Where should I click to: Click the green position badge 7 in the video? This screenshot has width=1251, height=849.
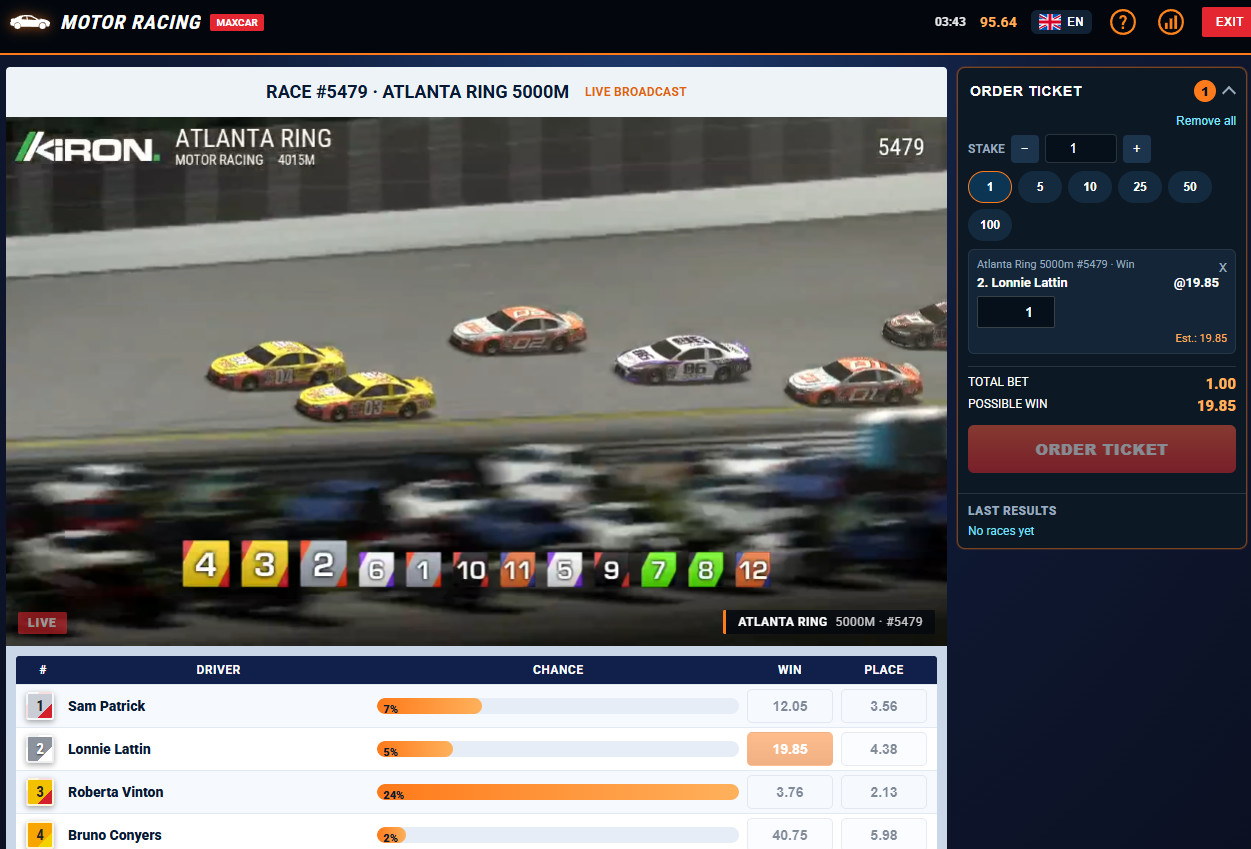pos(658,570)
